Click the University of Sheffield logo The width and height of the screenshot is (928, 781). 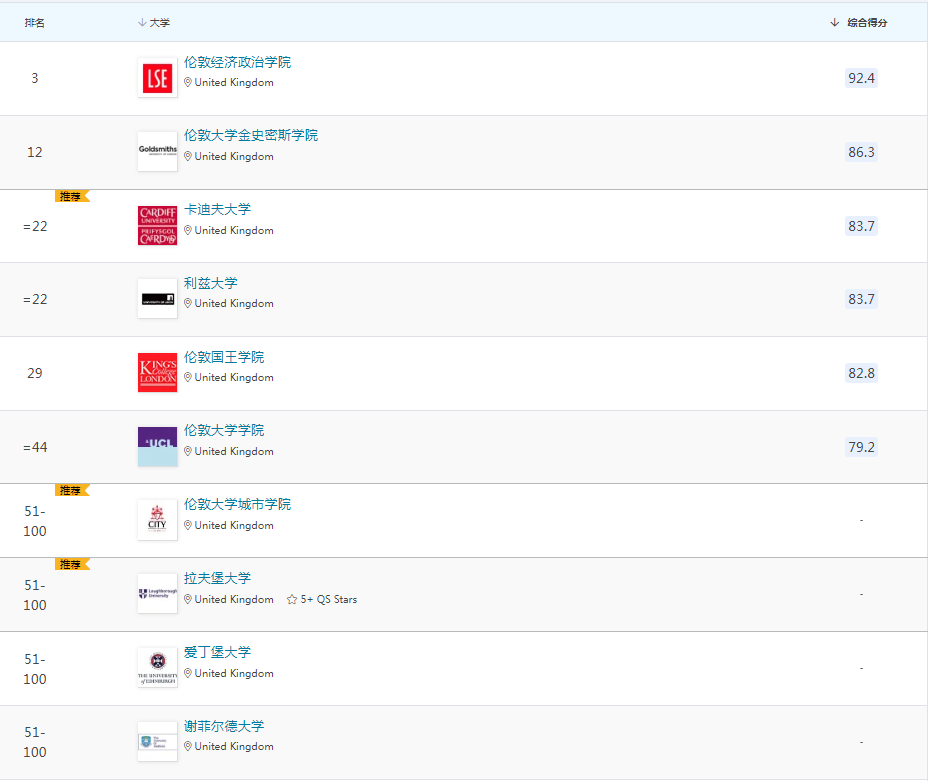pos(157,742)
